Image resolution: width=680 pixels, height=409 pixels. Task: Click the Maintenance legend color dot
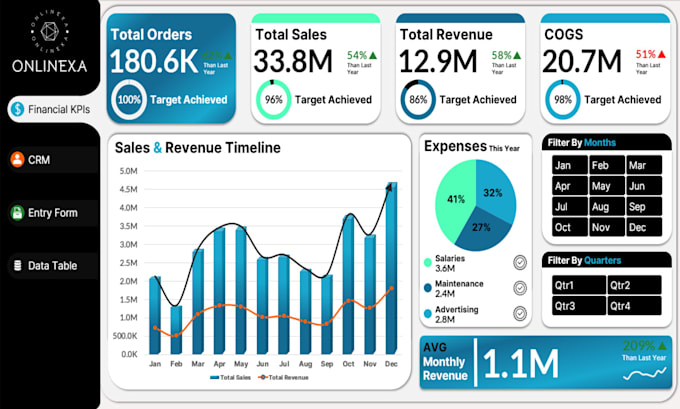[428, 288]
